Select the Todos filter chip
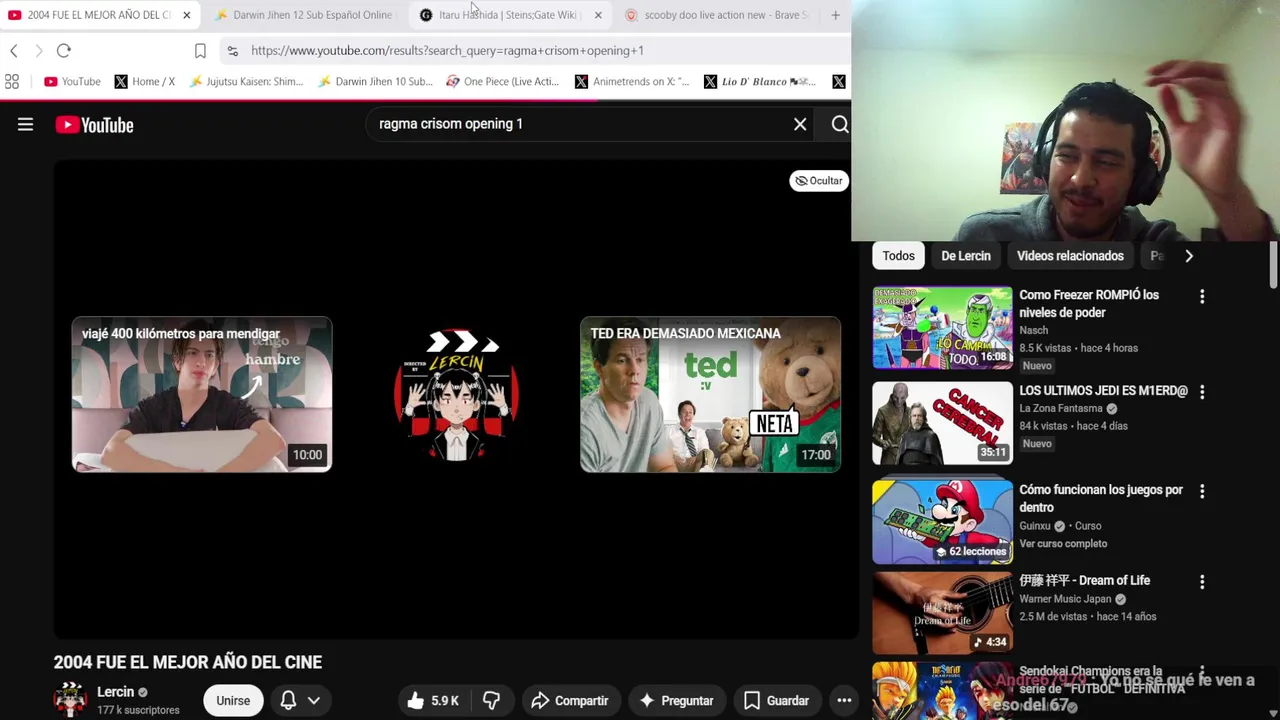 pos(898,256)
